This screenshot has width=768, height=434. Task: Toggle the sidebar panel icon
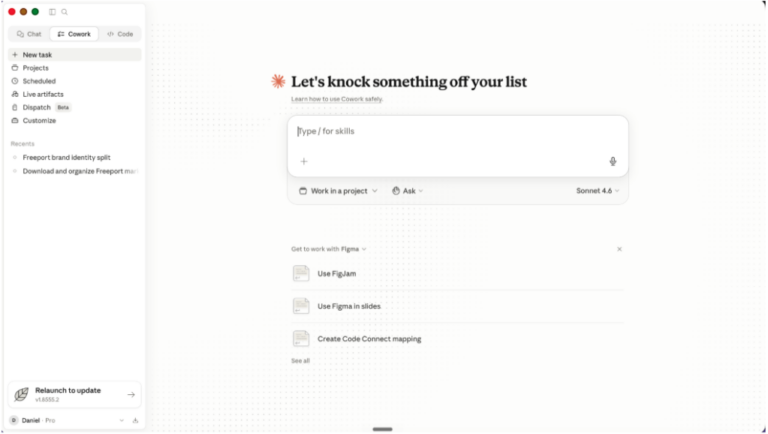point(52,12)
